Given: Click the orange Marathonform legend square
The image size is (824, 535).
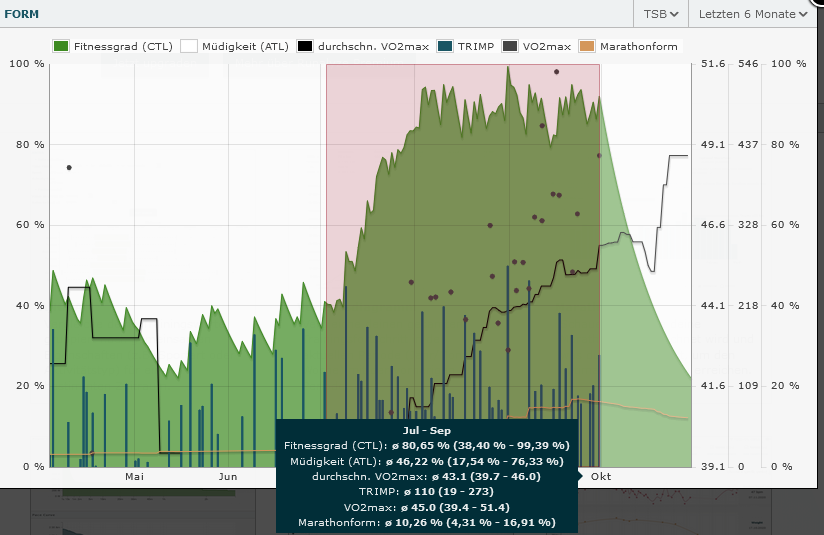Looking at the screenshot, I should point(587,46).
